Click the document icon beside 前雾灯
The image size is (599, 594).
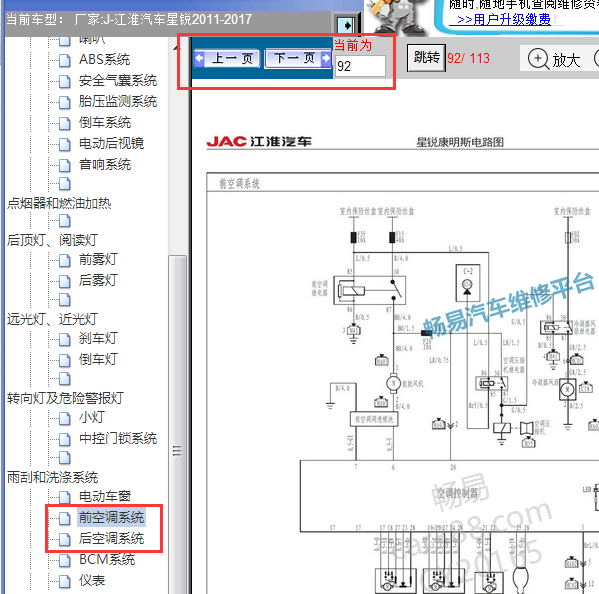click(x=65, y=260)
